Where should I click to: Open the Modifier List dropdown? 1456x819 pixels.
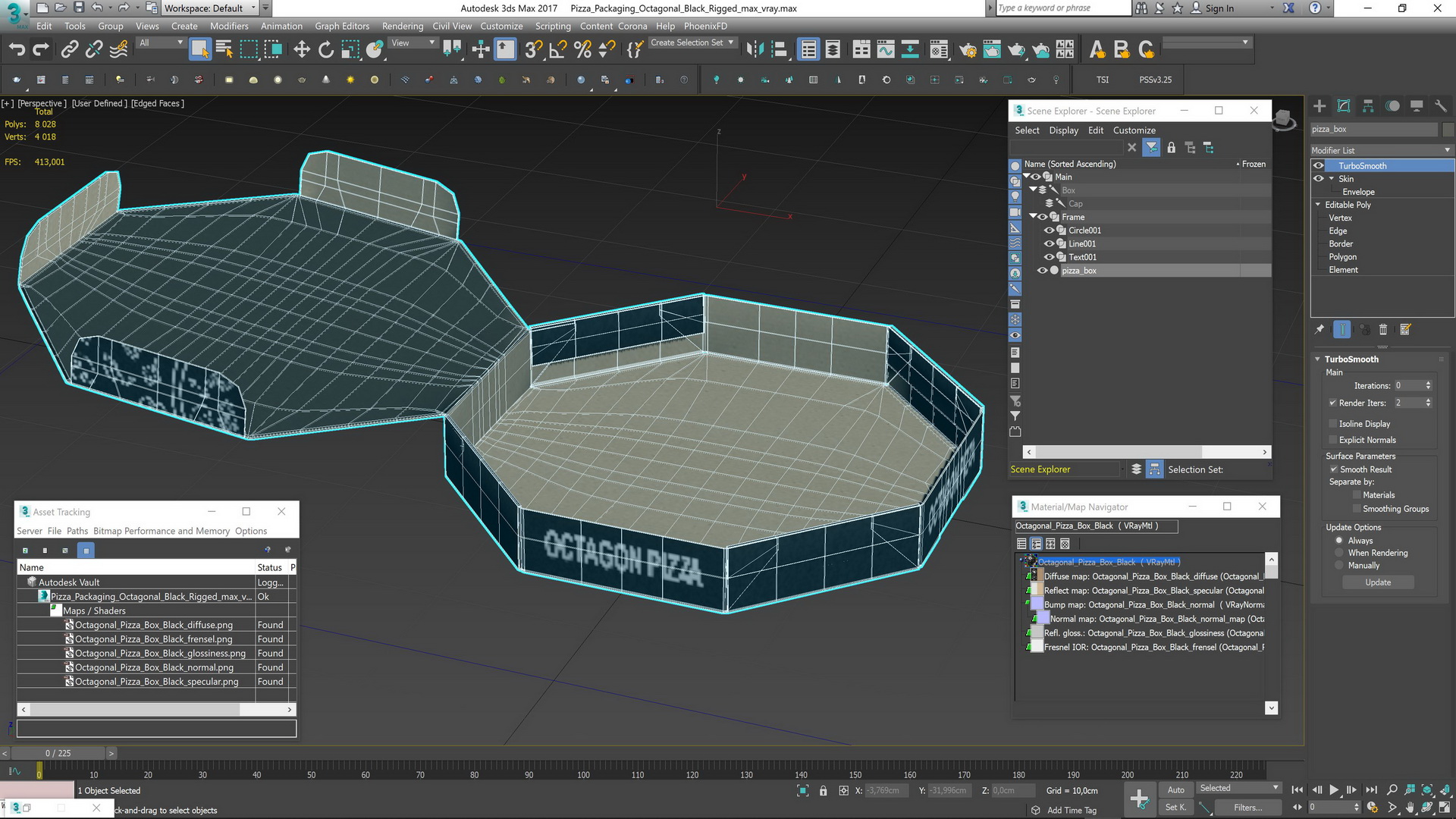(x=1381, y=150)
